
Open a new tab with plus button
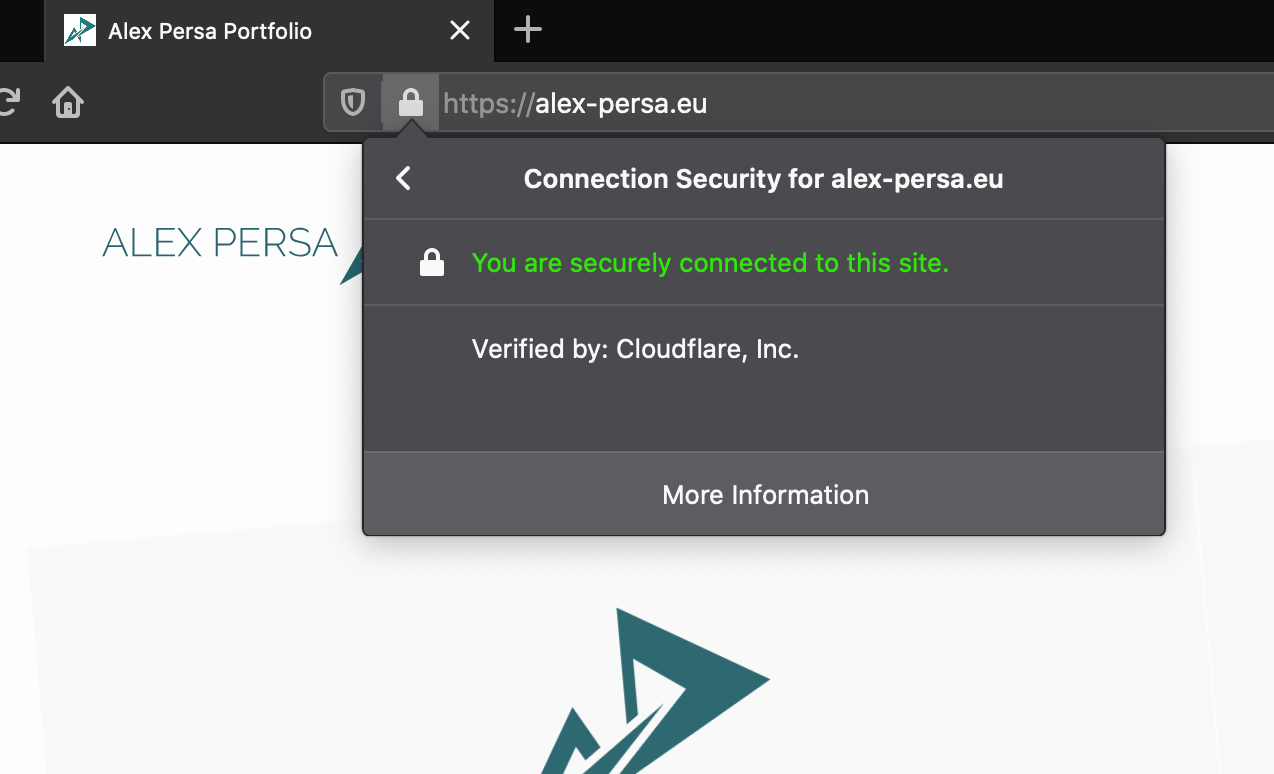tap(527, 30)
